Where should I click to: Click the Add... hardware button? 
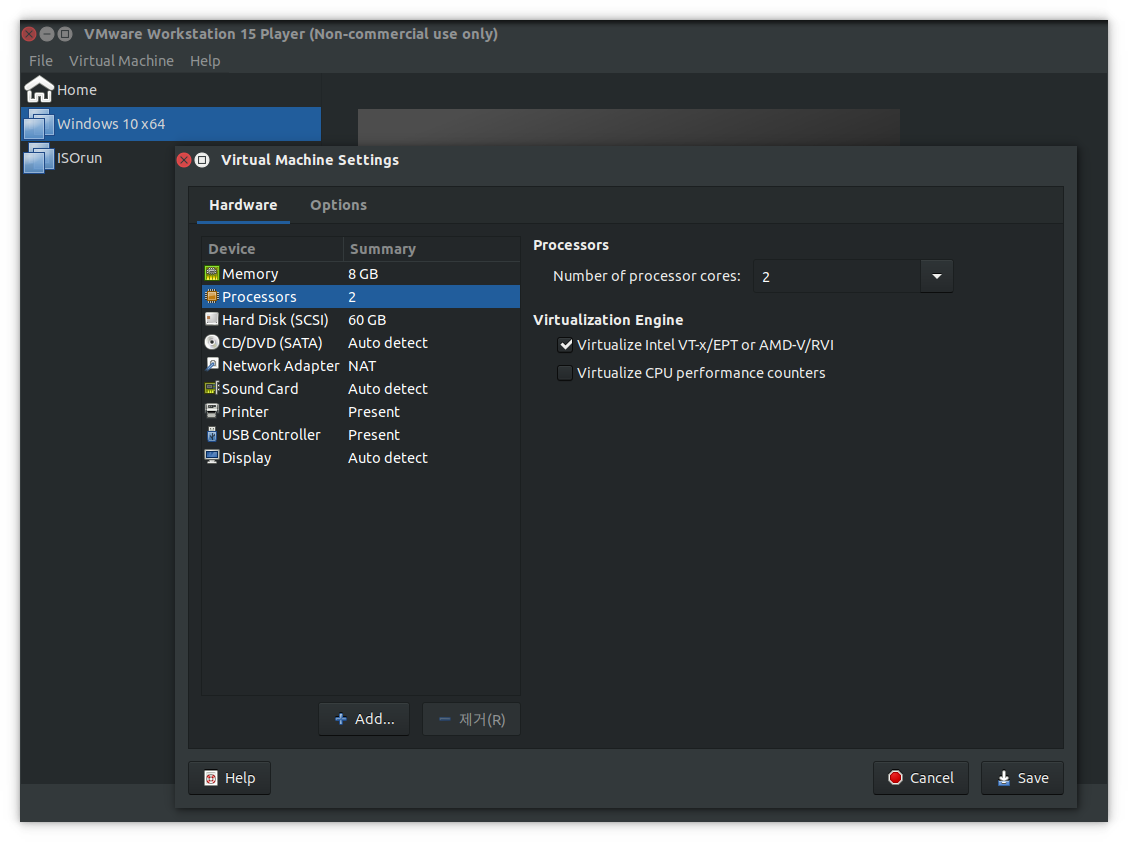[364, 719]
